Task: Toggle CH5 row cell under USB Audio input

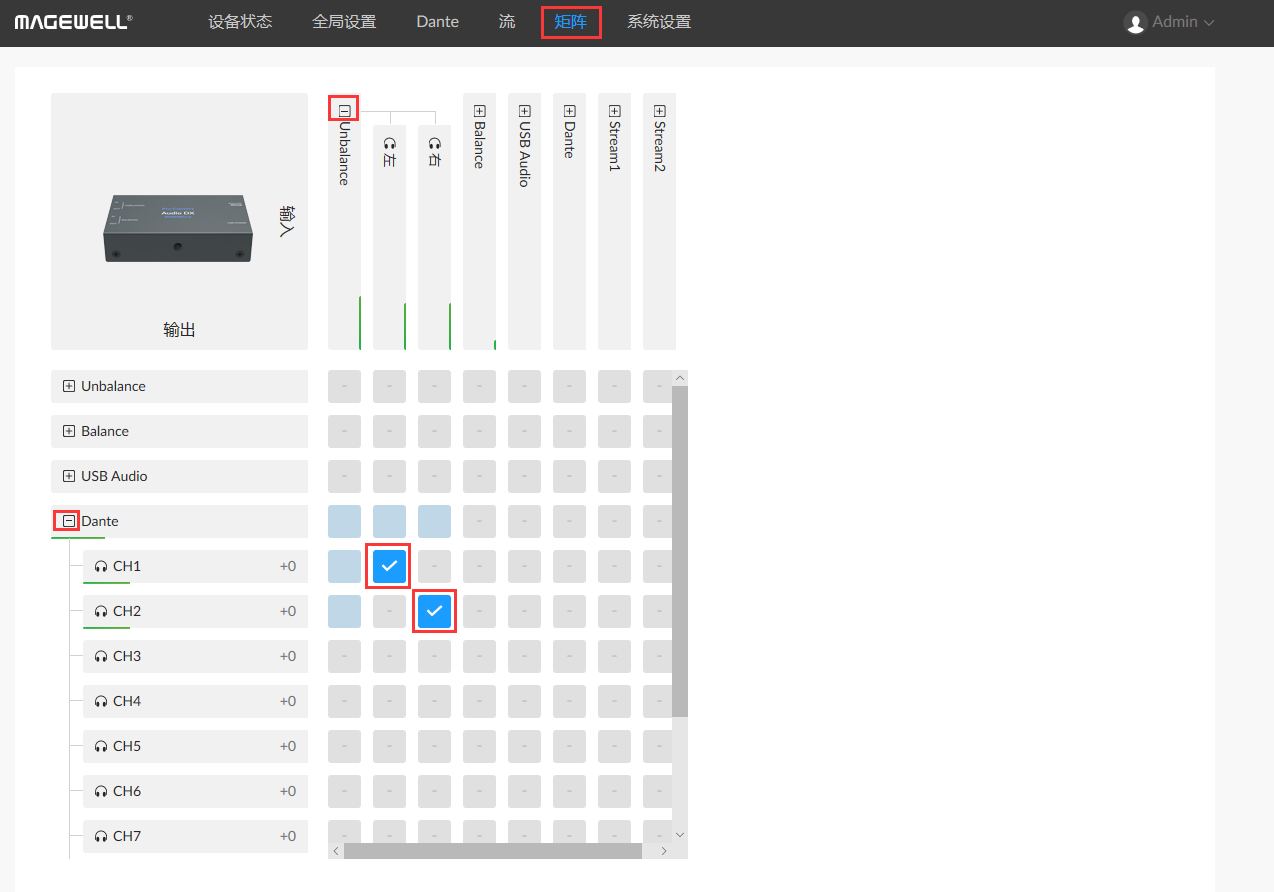Action: 524,746
